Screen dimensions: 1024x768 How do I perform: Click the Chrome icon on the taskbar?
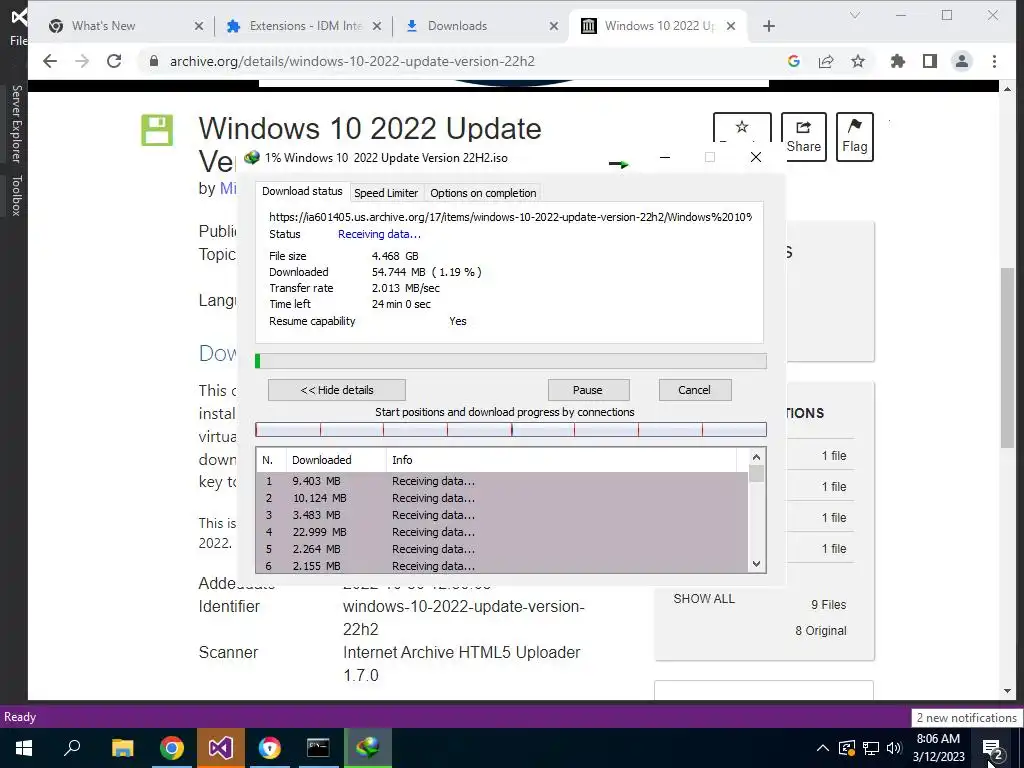(x=172, y=748)
